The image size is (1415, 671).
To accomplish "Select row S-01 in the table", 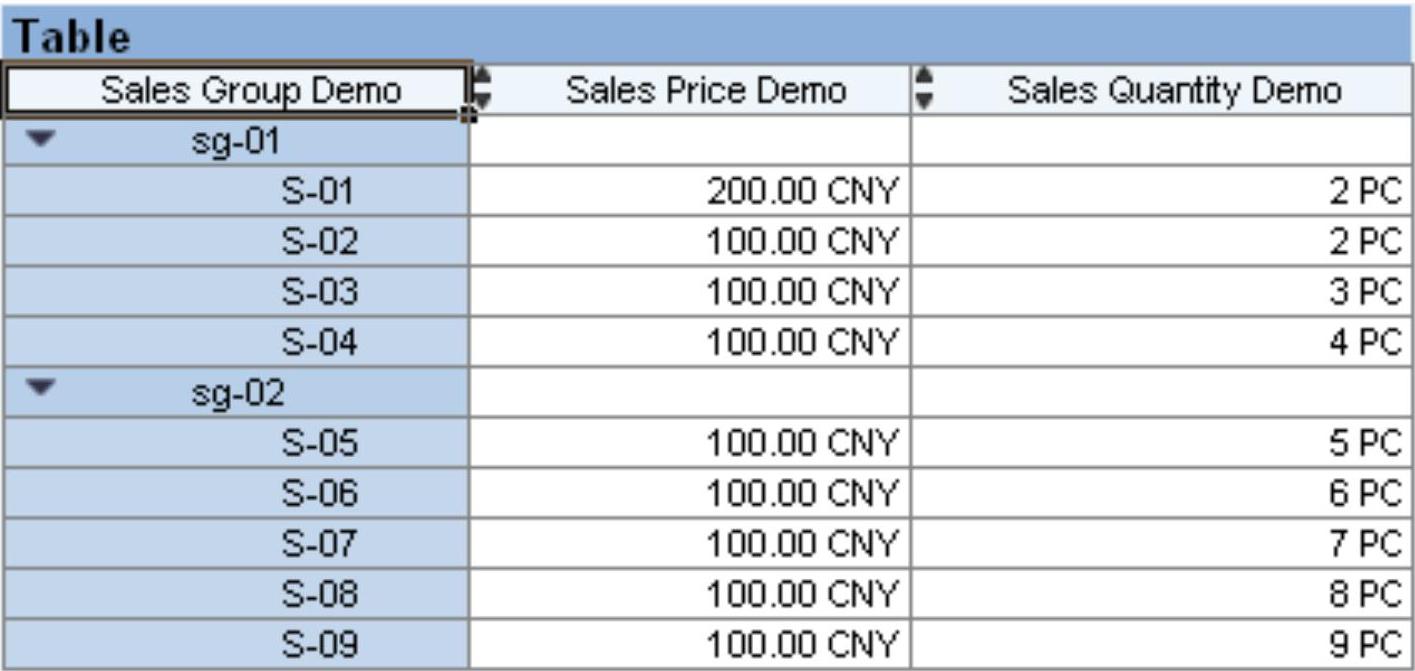I will pyautogui.click(x=318, y=192).
